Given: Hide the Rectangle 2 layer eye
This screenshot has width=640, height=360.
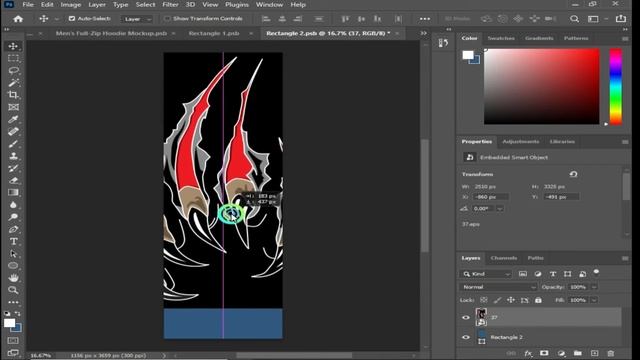Looking at the screenshot, I should pyautogui.click(x=466, y=338).
